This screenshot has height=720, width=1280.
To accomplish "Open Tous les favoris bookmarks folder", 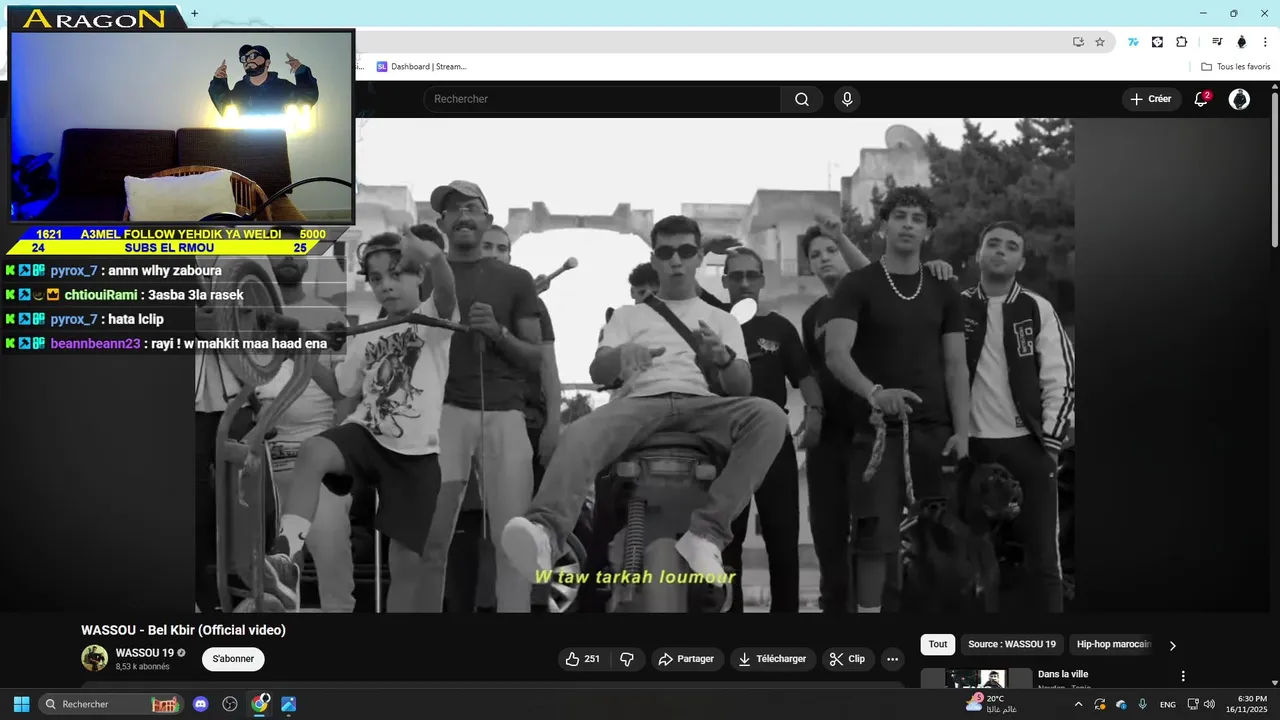I will (x=1236, y=67).
